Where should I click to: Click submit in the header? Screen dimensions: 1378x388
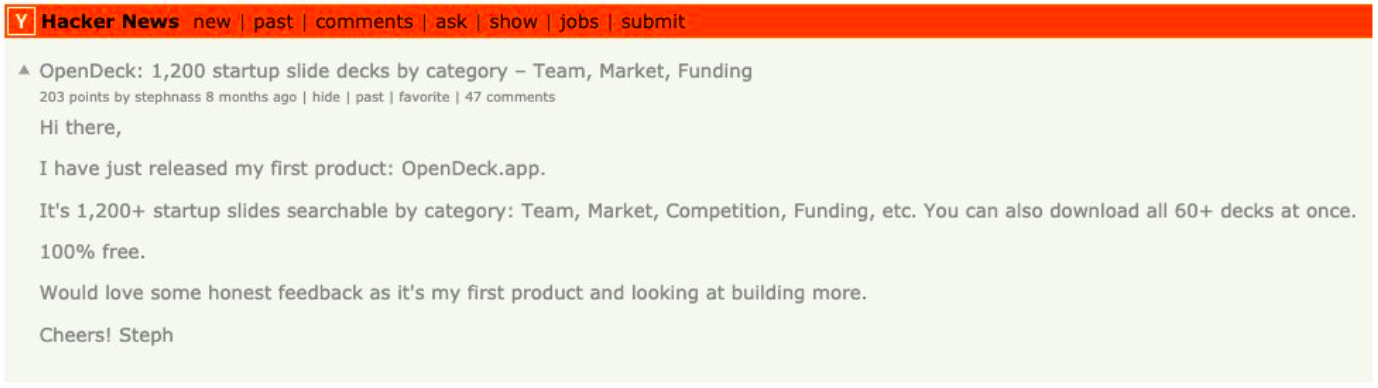653,21
